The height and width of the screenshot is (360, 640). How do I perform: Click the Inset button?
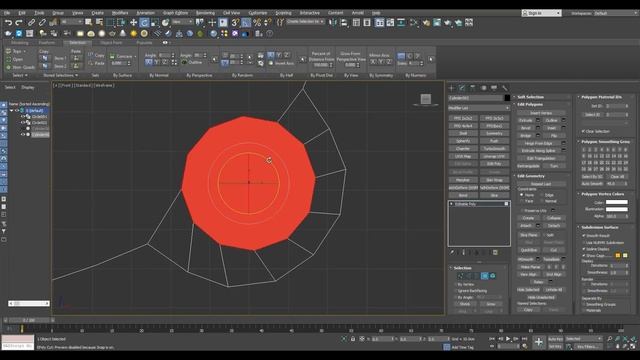point(551,128)
